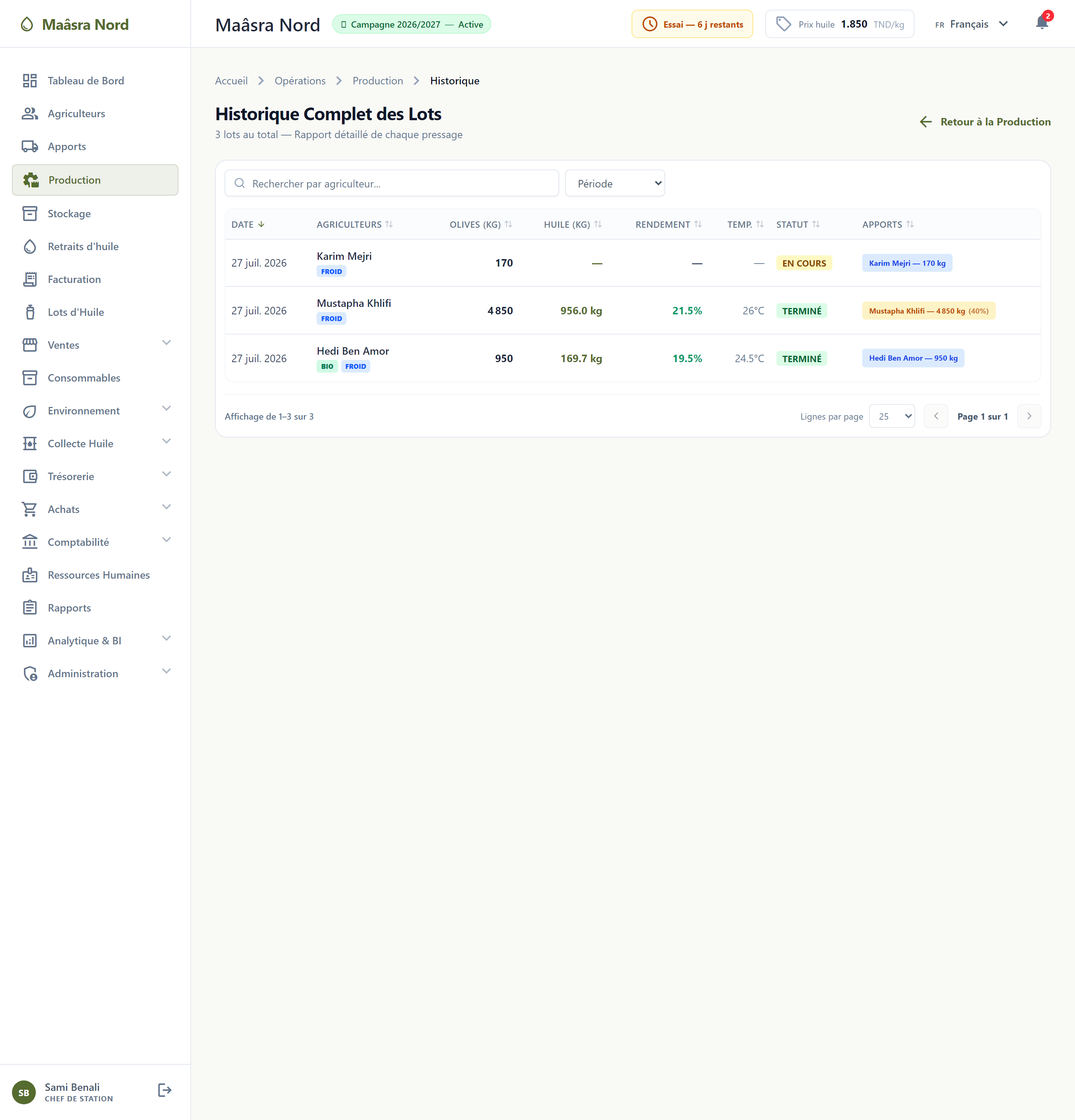
Task: Click the Tableau de Bord grid icon
Action: click(x=30, y=81)
